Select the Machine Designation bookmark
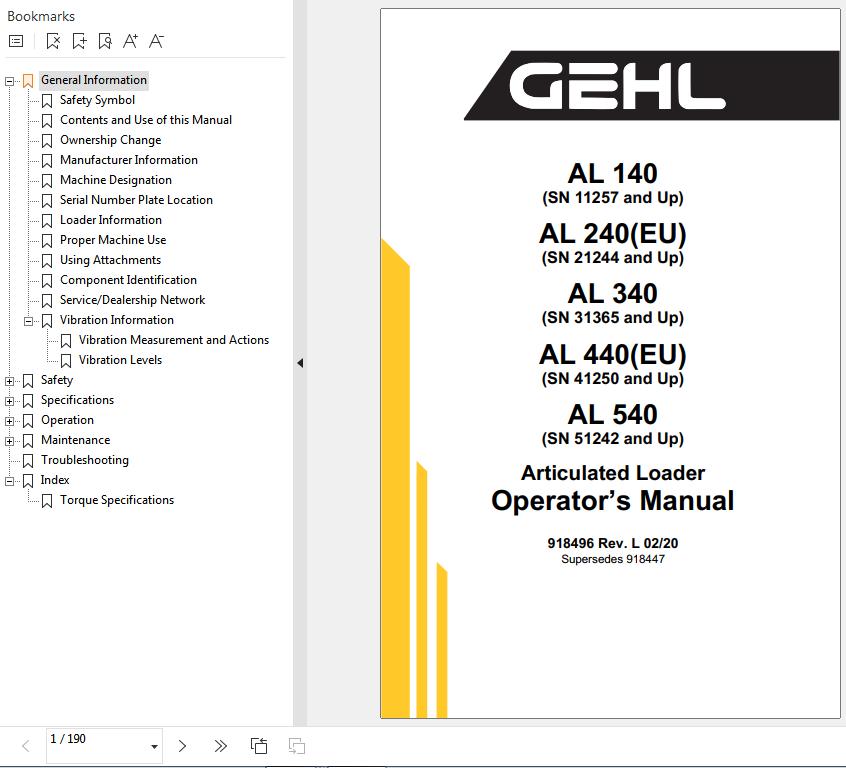The image size is (846, 768). click(116, 180)
